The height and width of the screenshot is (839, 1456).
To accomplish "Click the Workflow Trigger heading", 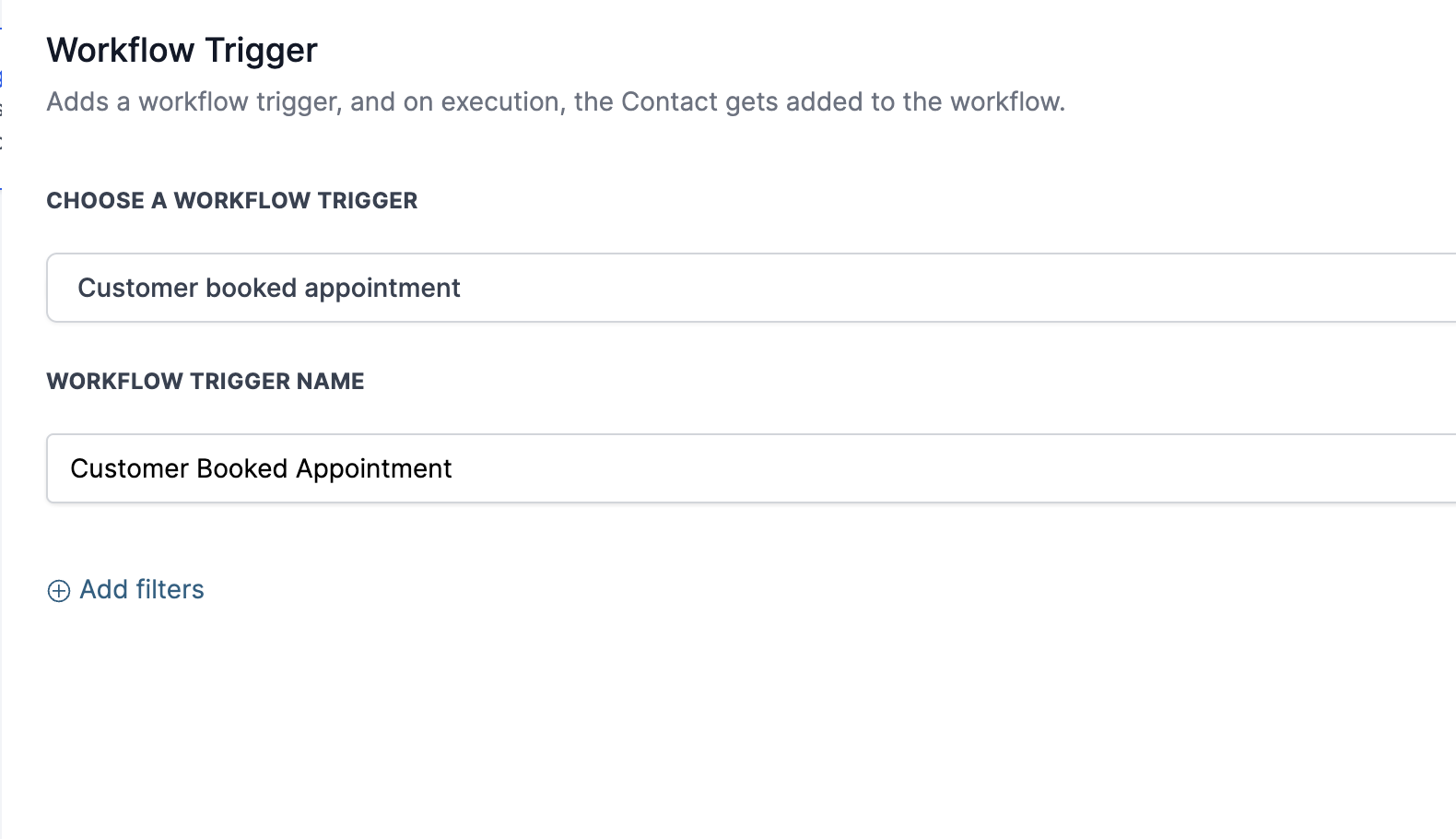I will (182, 51).
